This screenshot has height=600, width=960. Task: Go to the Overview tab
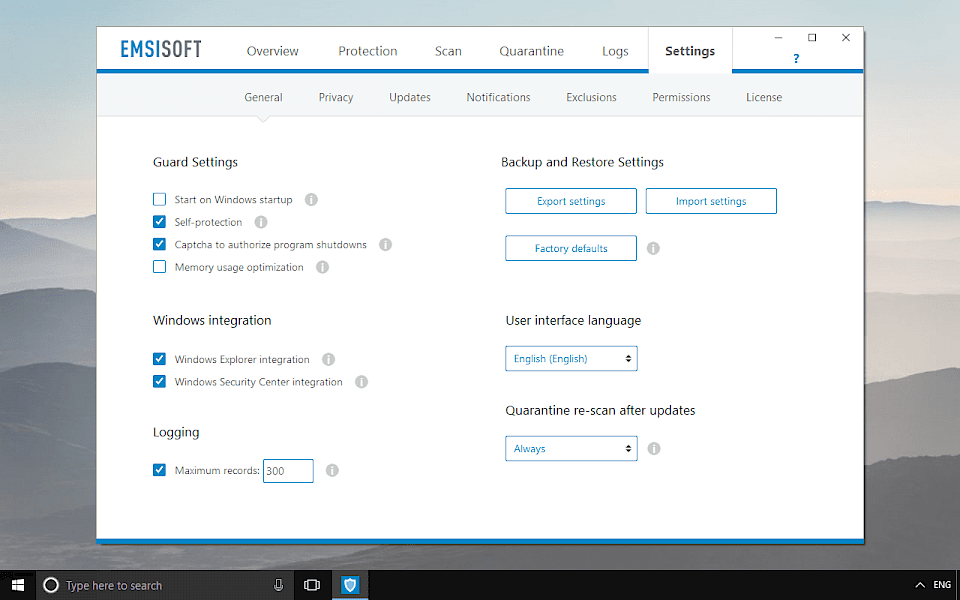tap(272, 51)
